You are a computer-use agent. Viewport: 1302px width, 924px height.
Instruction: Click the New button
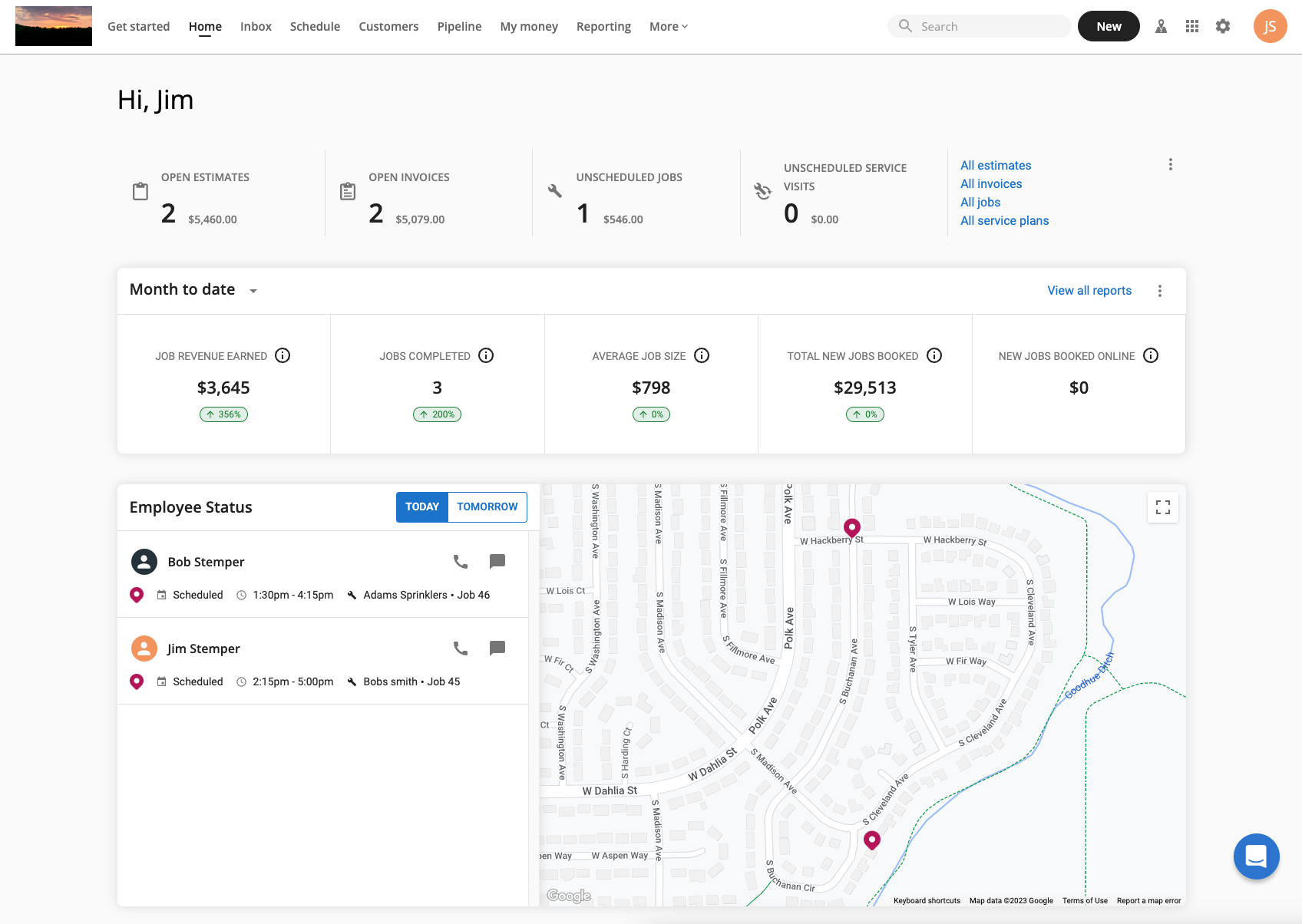(1109, 26)
